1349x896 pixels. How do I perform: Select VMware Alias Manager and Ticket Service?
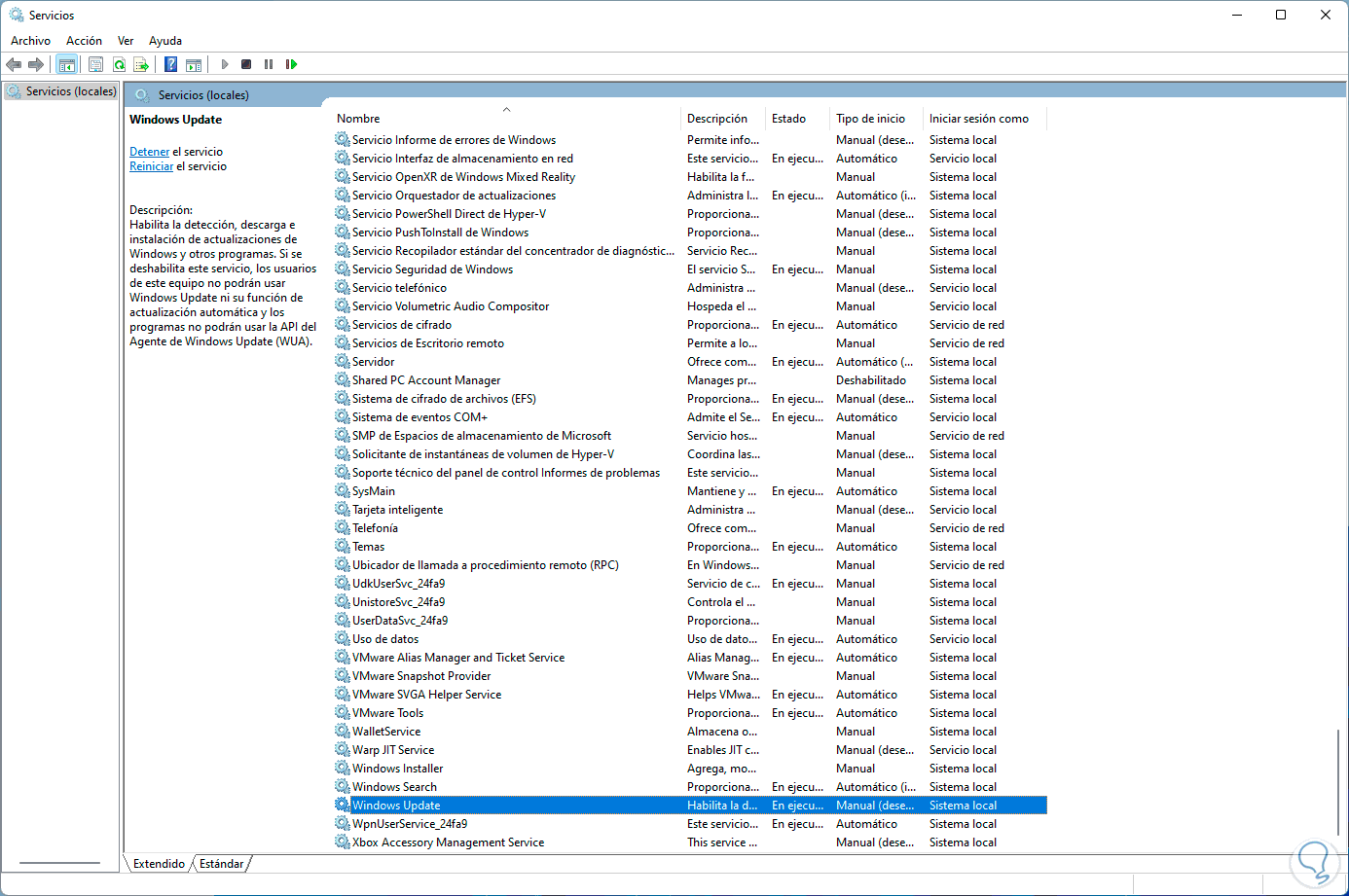[690, 658]
